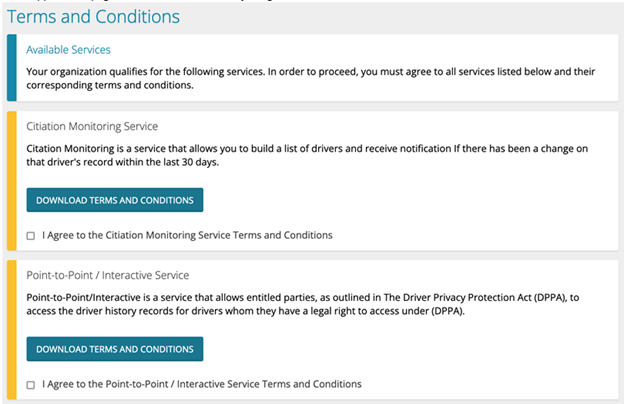
Task: Click the yellow bar beside Citation Monitoring Service
Action: [11, 180]
